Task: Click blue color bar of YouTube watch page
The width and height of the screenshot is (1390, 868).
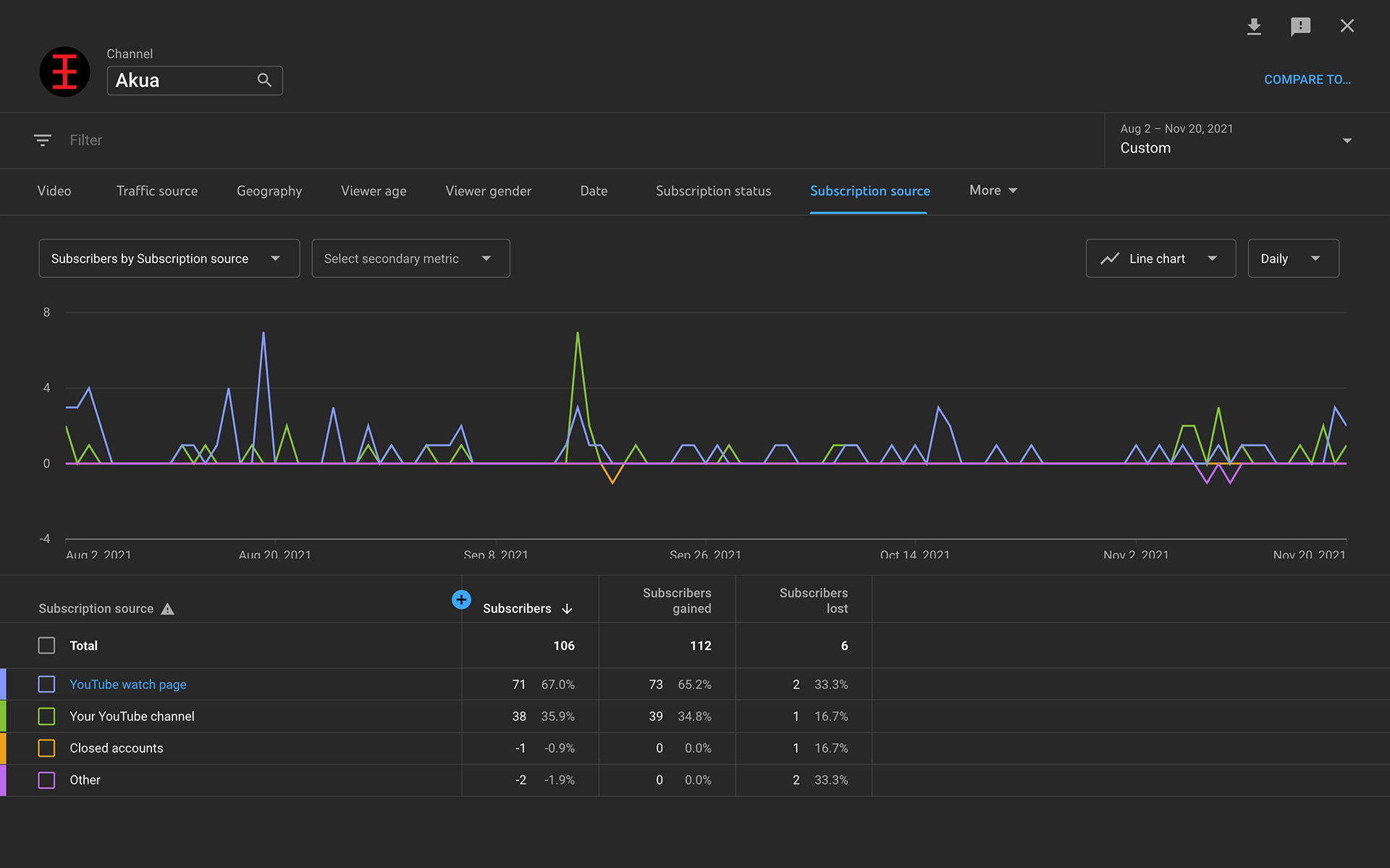Action: (3, 684)
